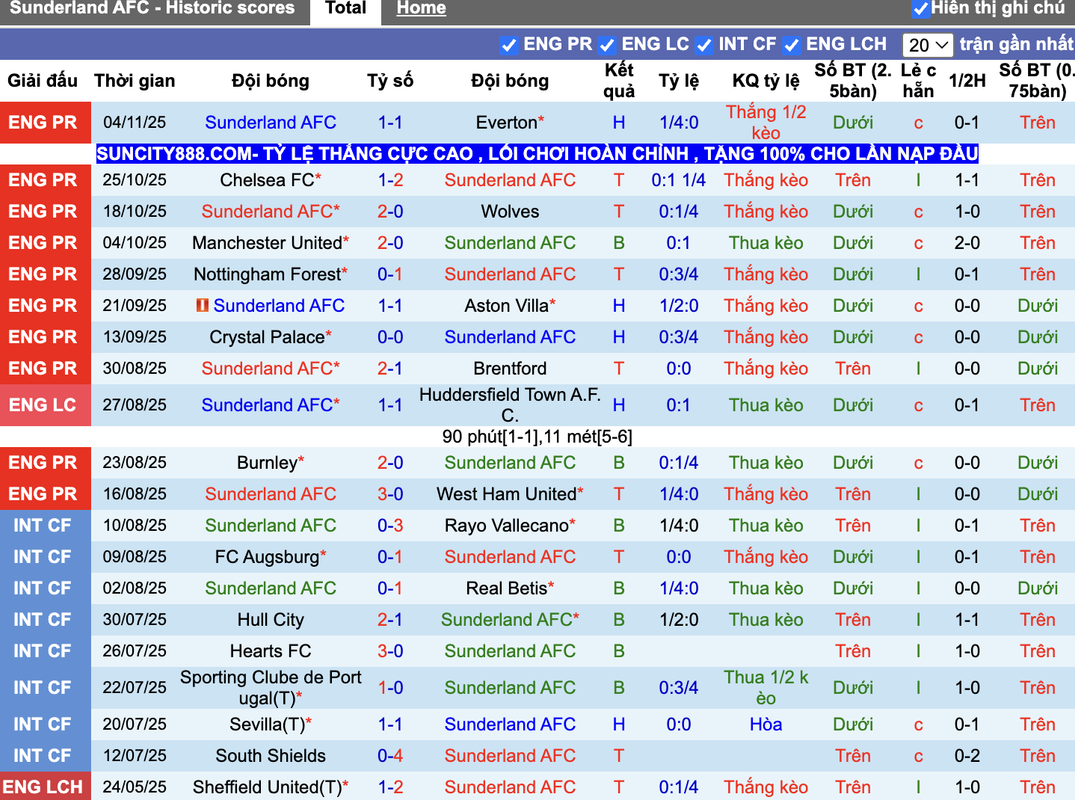Open Huddersfield Town A.F.C. team link

click(x=510, y=405)
